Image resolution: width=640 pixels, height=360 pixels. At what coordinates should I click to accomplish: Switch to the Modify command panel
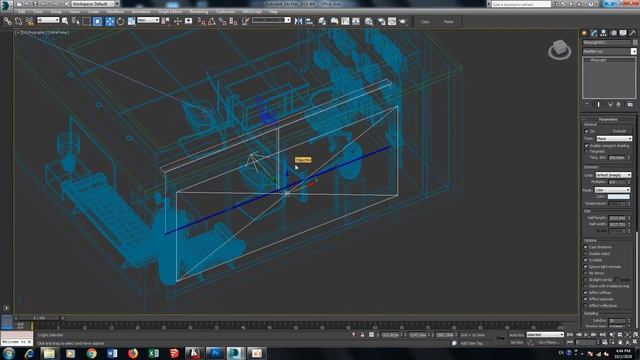tap(594, 33)
